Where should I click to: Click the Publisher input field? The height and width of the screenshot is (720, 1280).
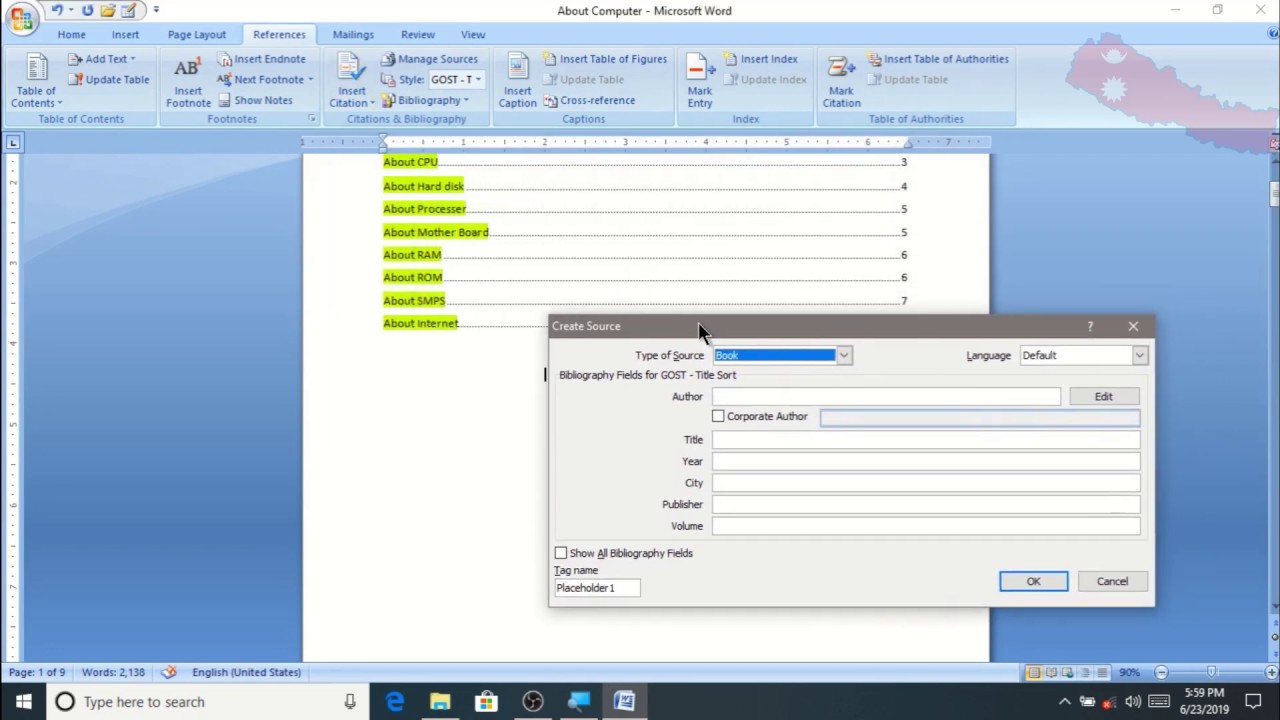click(x=926, y=505)
